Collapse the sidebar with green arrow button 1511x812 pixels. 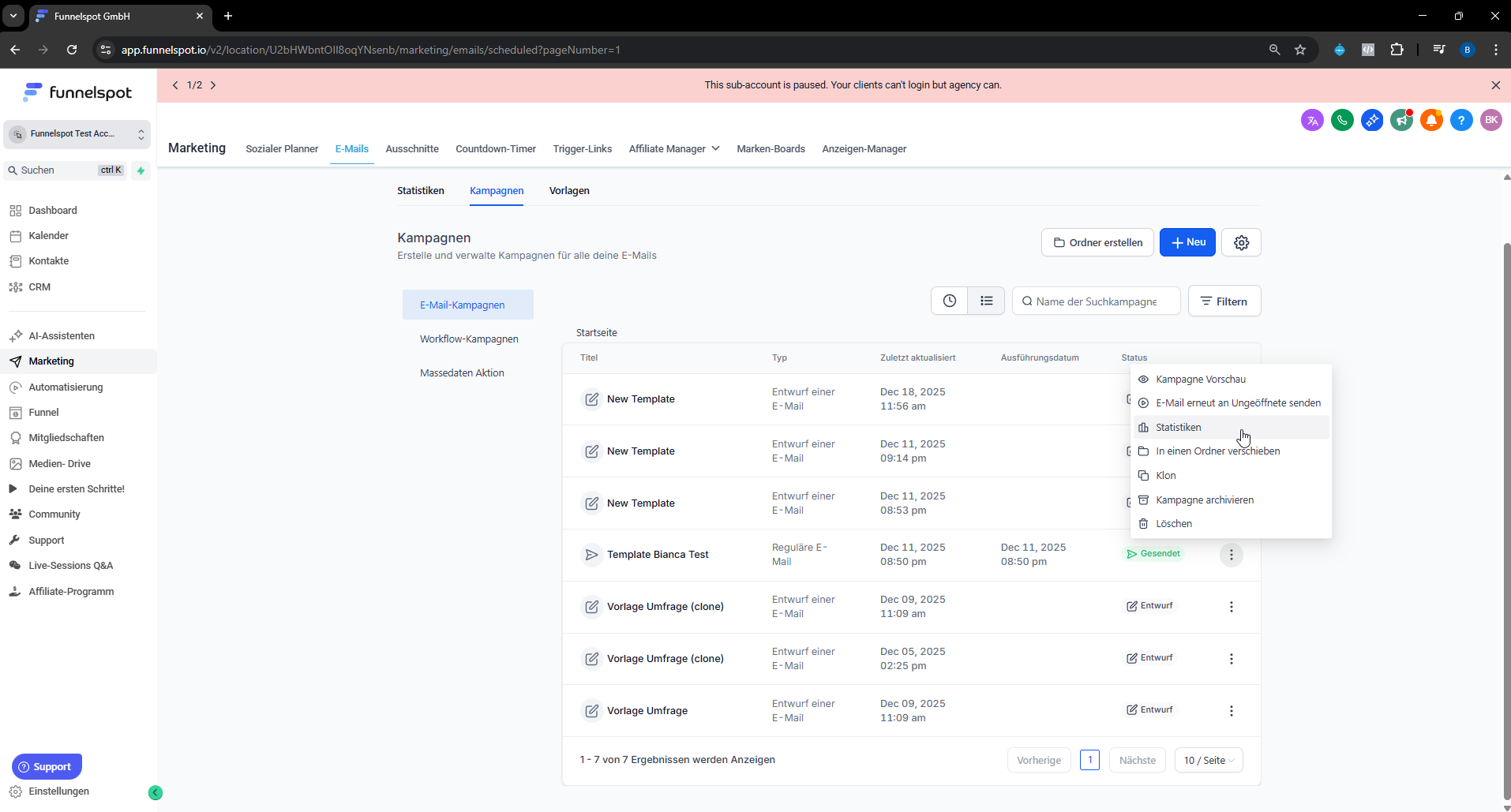(156, 792)
